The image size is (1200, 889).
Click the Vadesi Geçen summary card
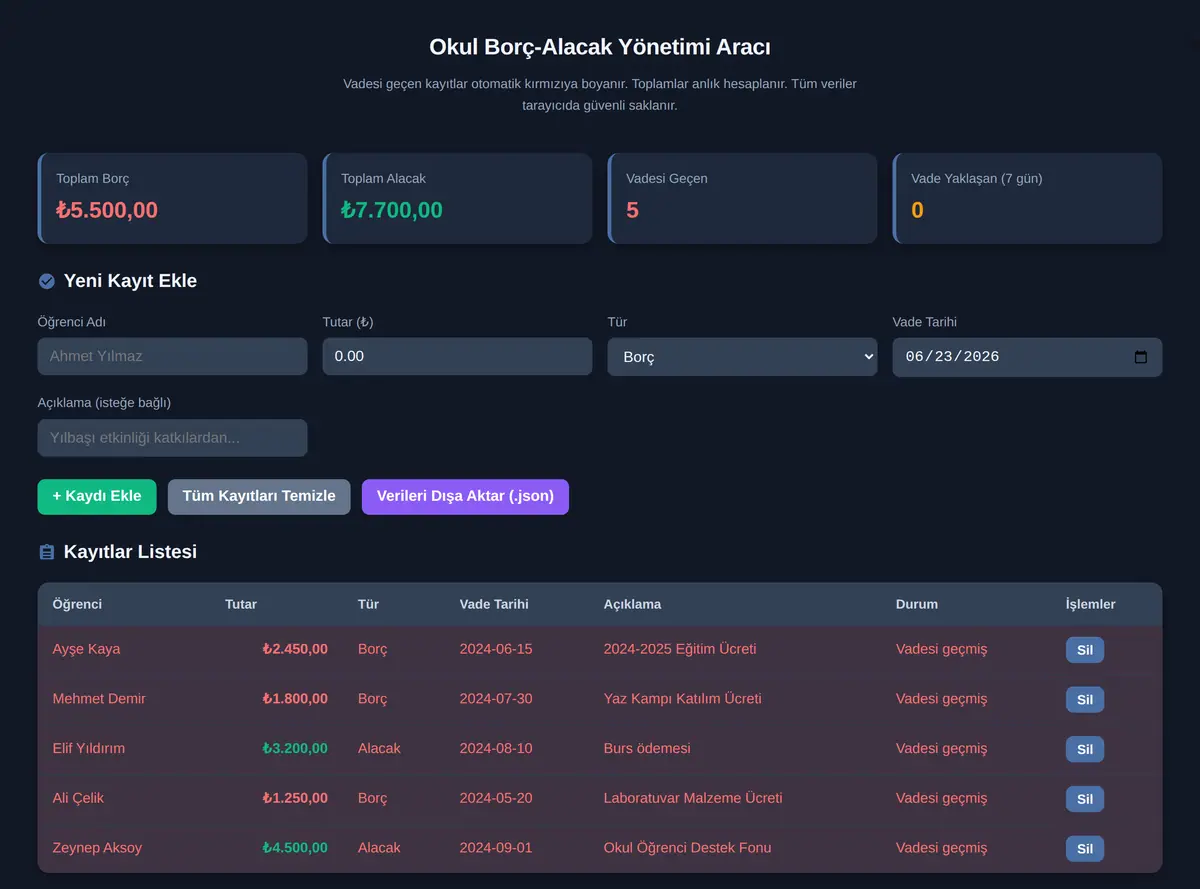[742, 198]
